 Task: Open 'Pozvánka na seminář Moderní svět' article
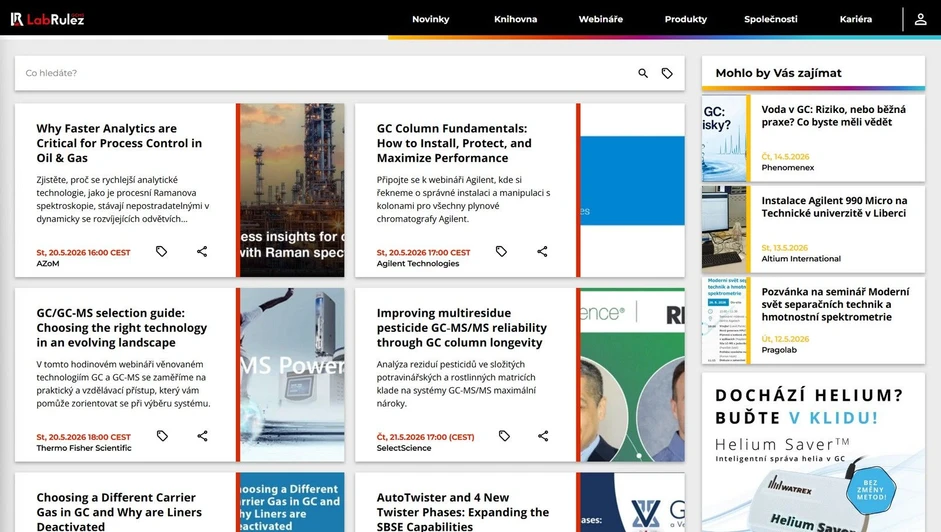tap(835, 304)
